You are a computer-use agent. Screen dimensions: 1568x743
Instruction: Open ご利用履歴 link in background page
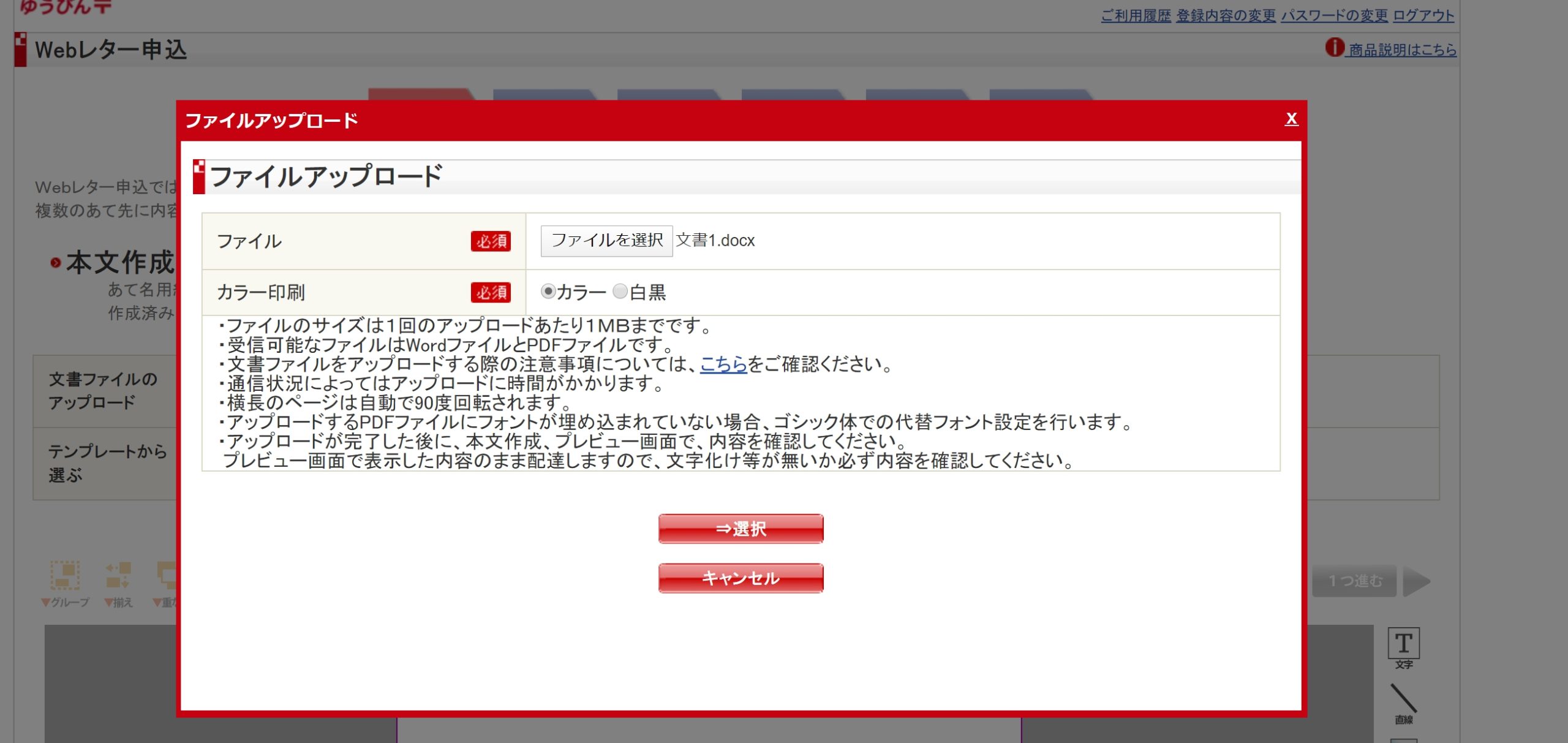coord(1136,15)
